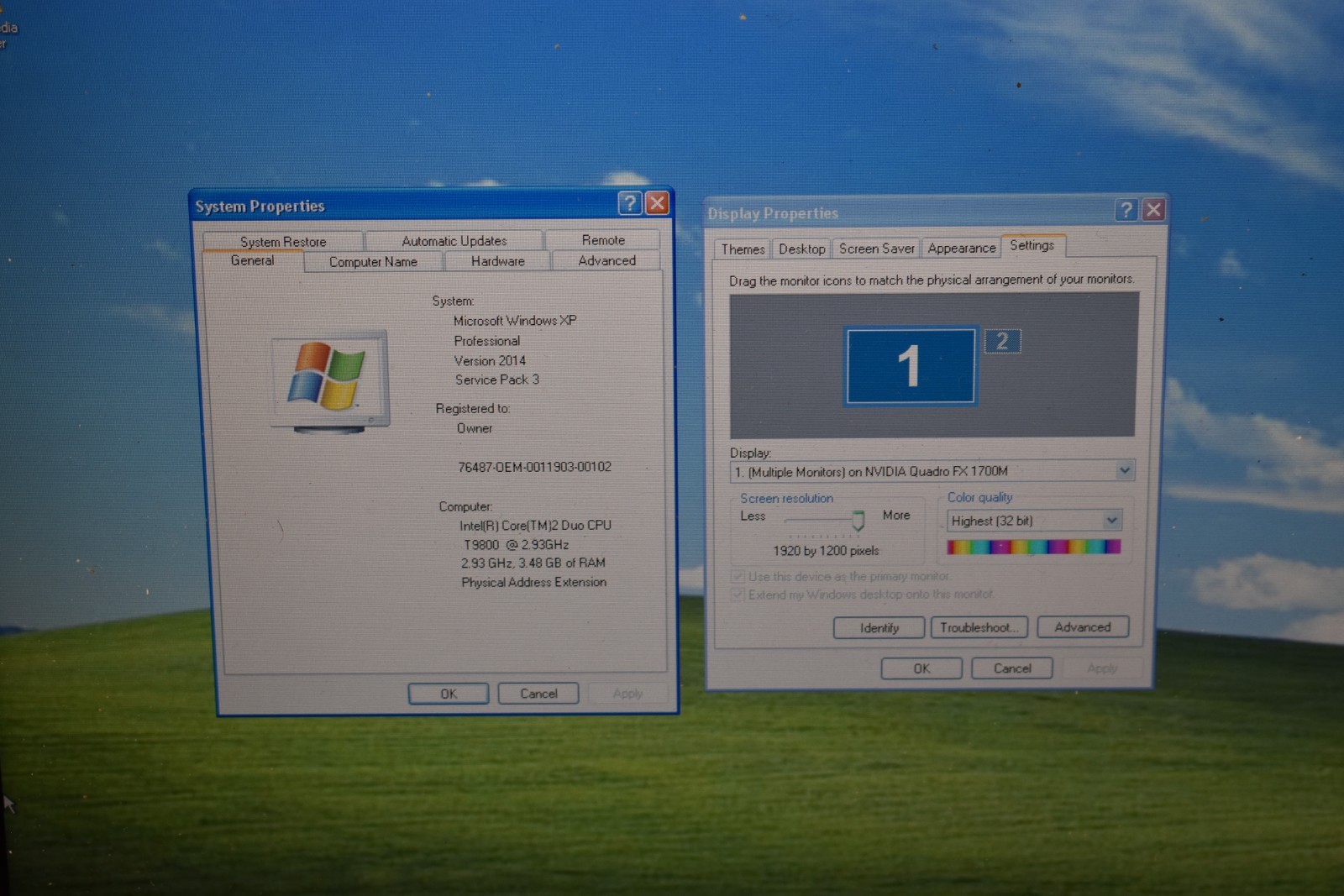Switch to the Hardware tab
Image resolution: width=1344 pixels, height=896 pixels.
[497, 261]
